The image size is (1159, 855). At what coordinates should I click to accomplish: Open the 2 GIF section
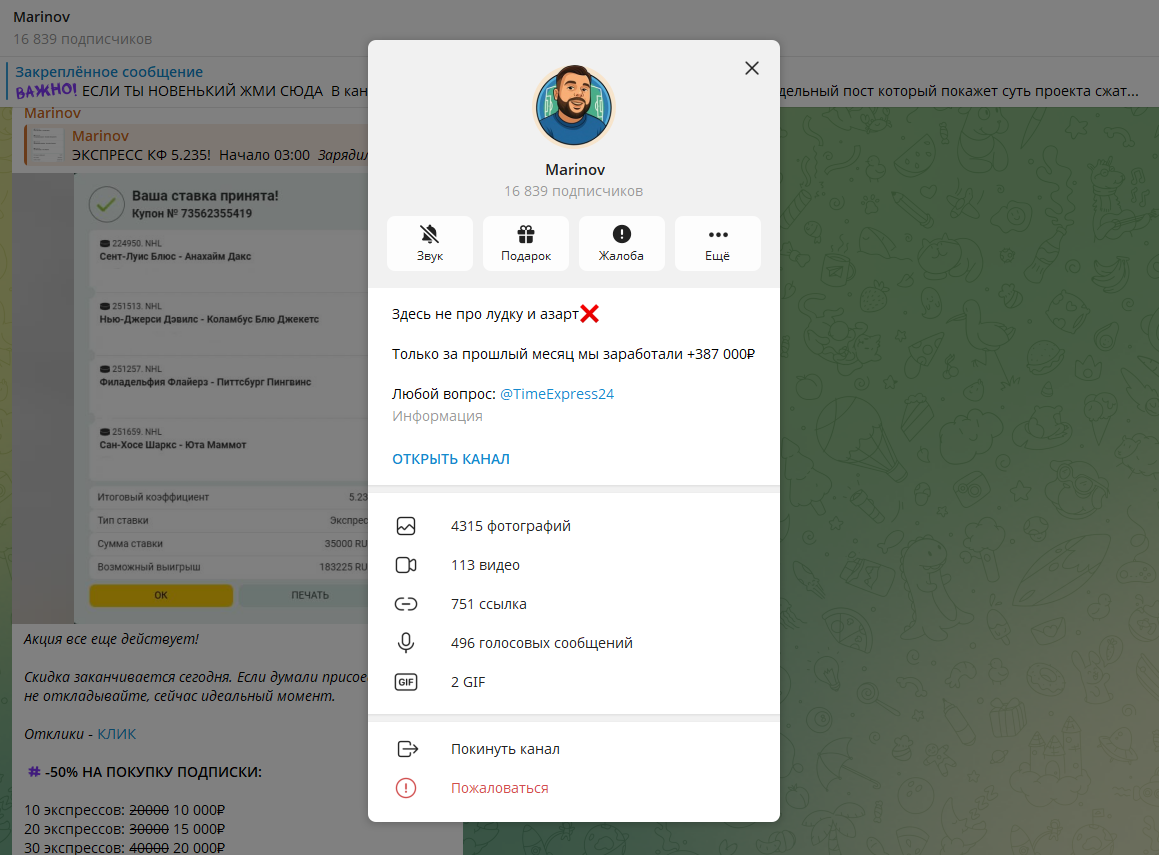point(574,682)
